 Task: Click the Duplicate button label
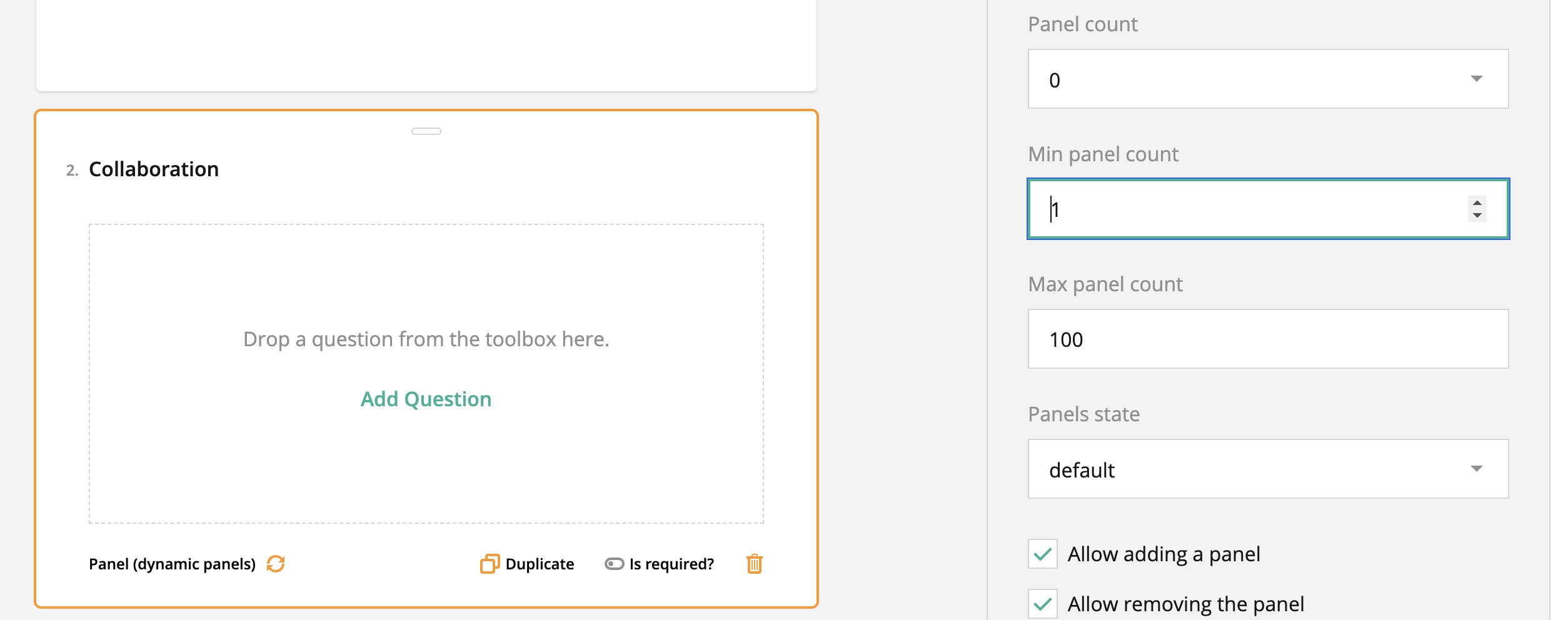click(540, 564)
